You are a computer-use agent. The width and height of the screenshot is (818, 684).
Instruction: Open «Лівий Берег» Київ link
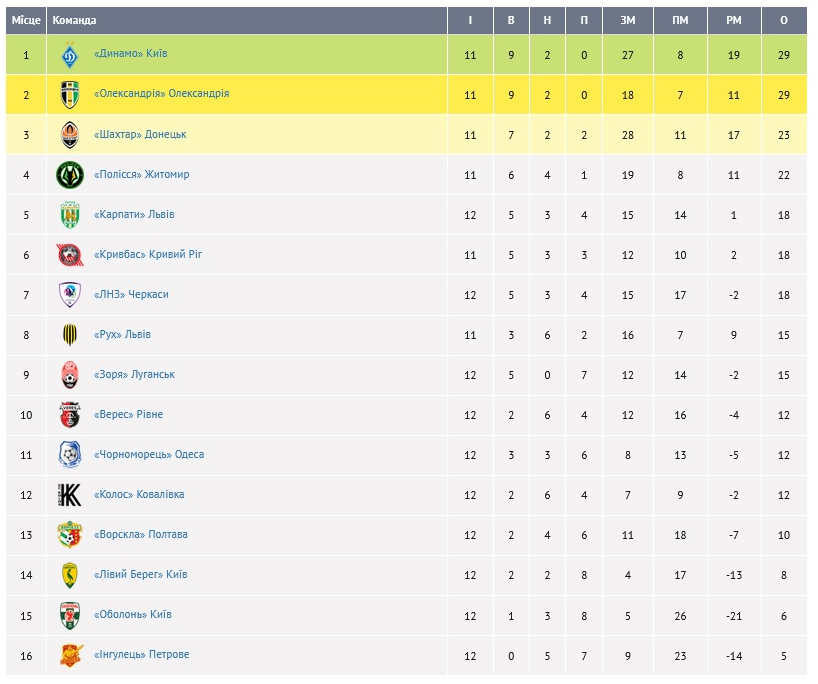[140, 574]
